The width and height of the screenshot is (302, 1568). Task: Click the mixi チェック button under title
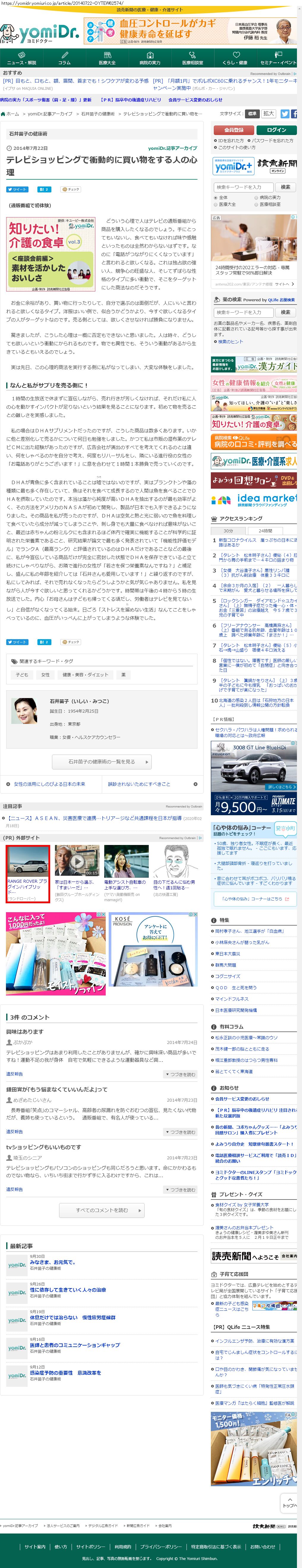[x=70, y=189]
